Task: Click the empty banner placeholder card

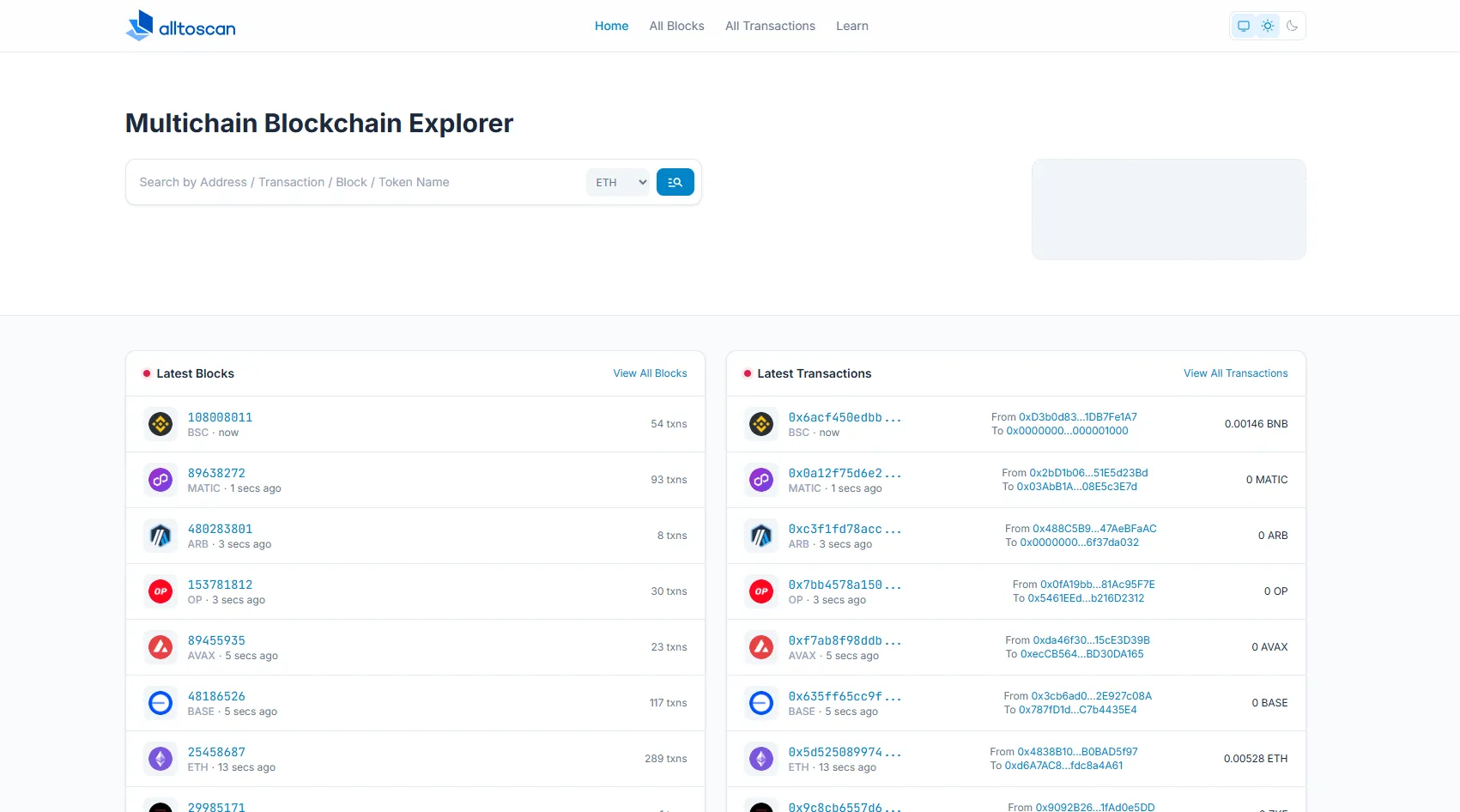Action: pyautogui.click(x=1168, y=209)
